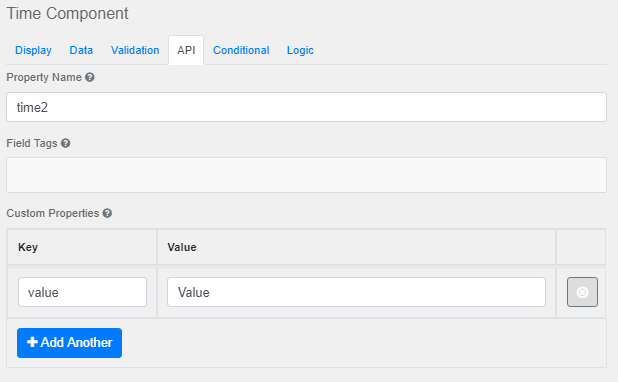Screen dimensions: 618x382
Task: Click Add Another button
Action: coord(69,343)
